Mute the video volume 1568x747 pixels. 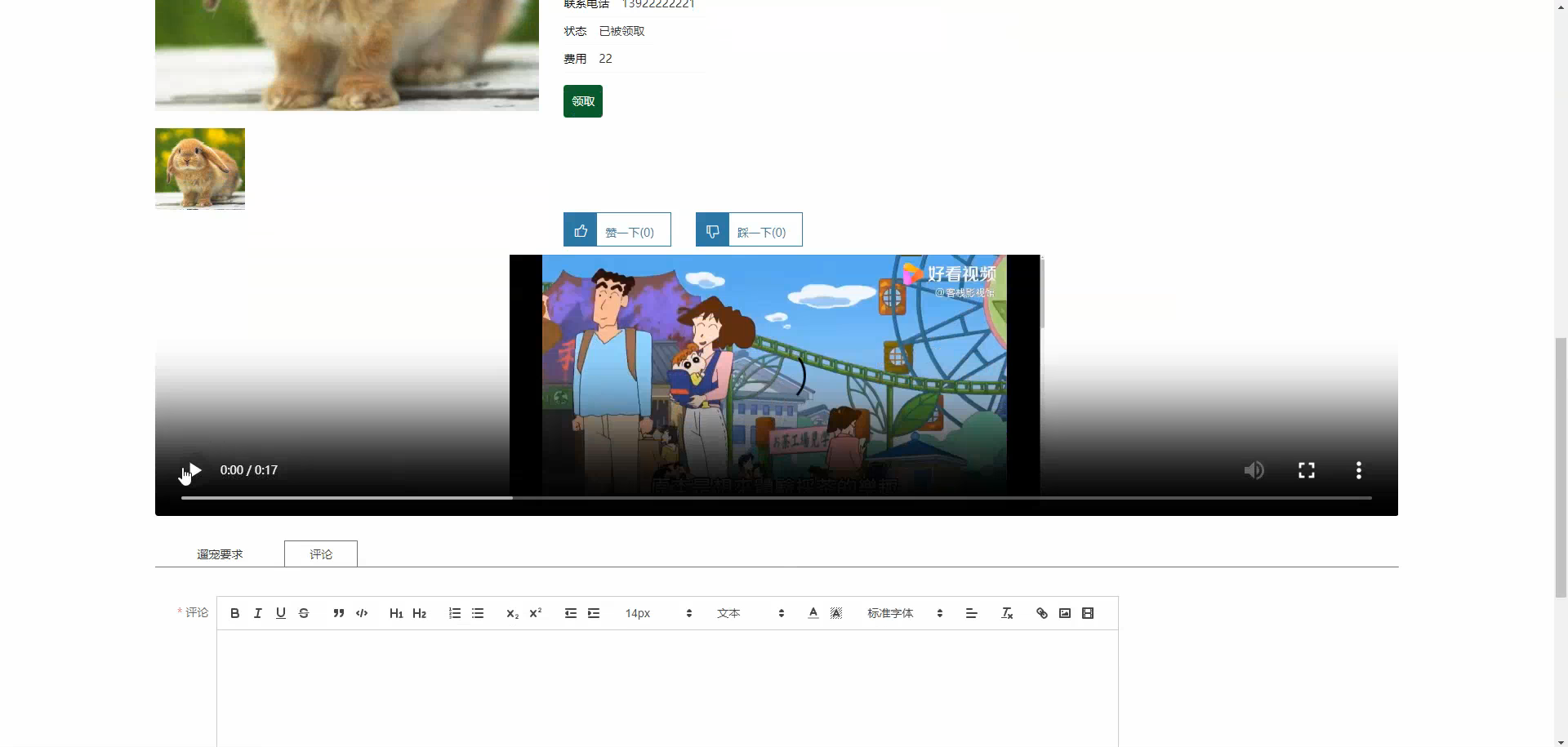pos(1254,470)
